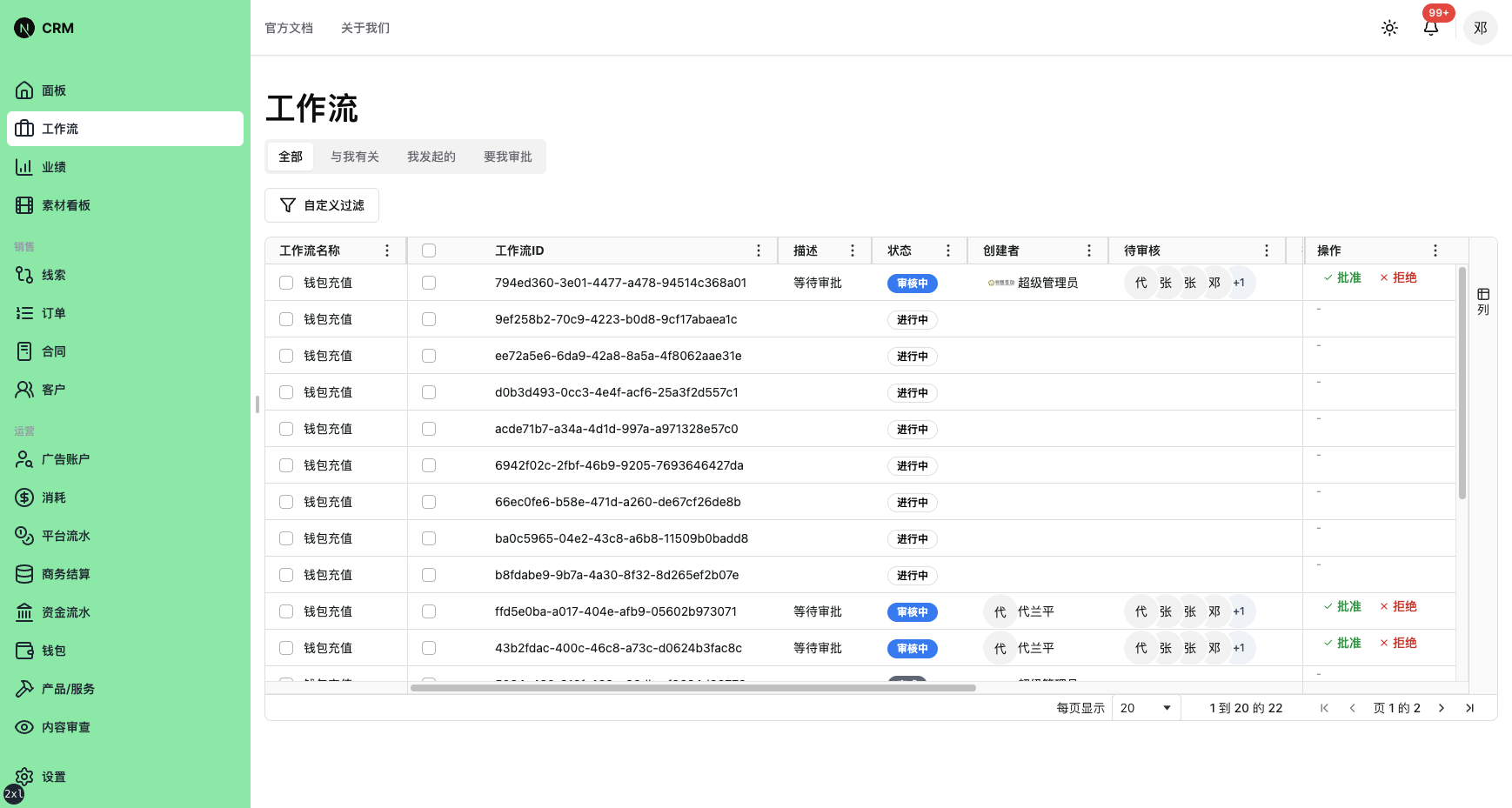Toggle light/dark theme with sun icon
Image resolution: width=1512 pixels, height=808 pixels.
point(1389,27)
